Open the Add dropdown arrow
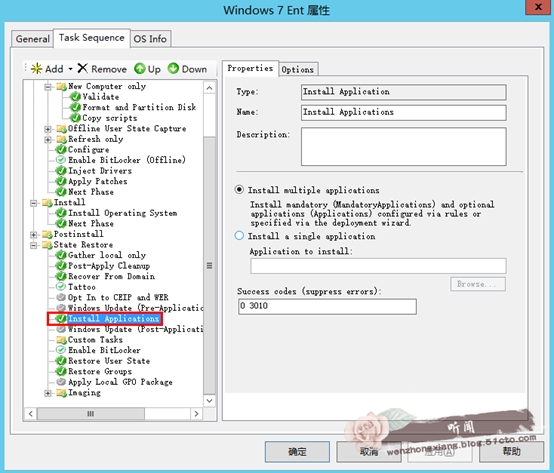Image resolution: width=554 pixels, height=473 pixels. [x=70, y=69]
